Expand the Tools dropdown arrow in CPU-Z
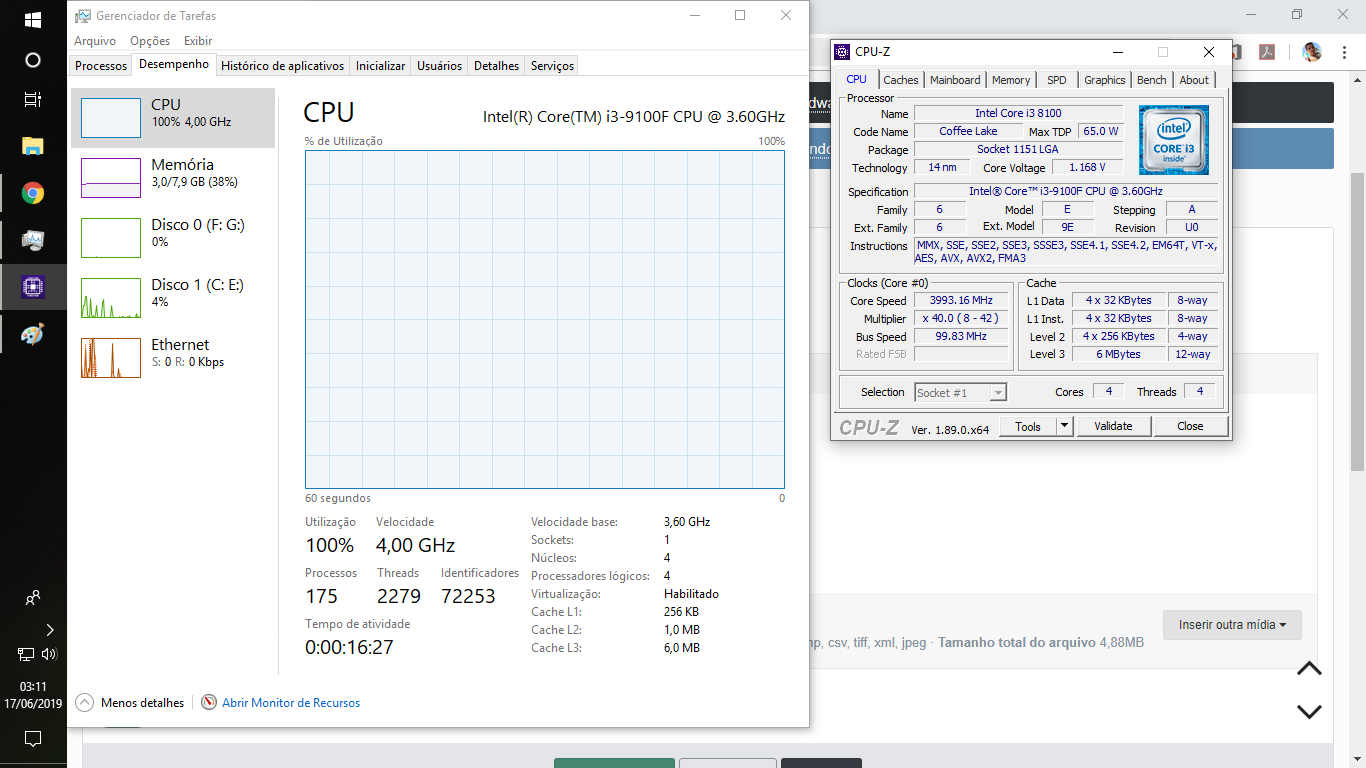This screenshot has height=768, width=1366. point(1065,426)
